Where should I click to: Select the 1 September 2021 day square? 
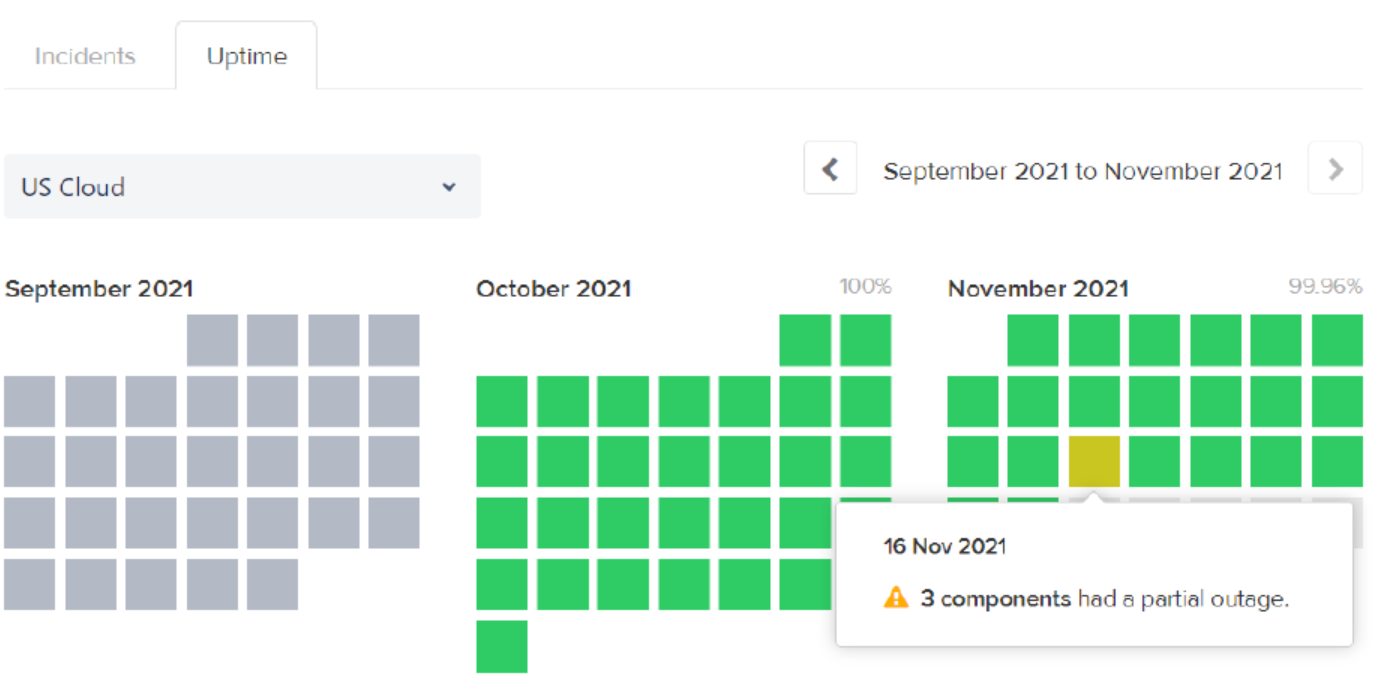pos(212,340)
